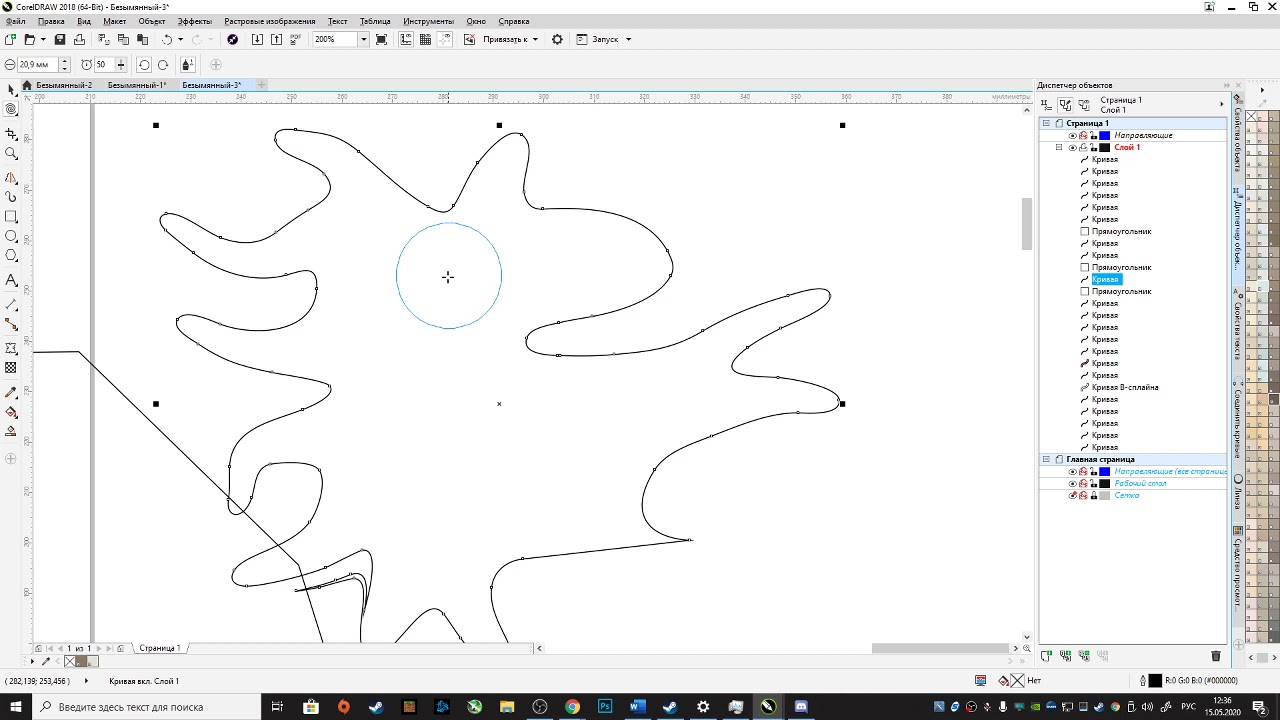1280x720 pixels.
Task: Click the Направляющие layer name
Action: click(x=1143, y=135)
